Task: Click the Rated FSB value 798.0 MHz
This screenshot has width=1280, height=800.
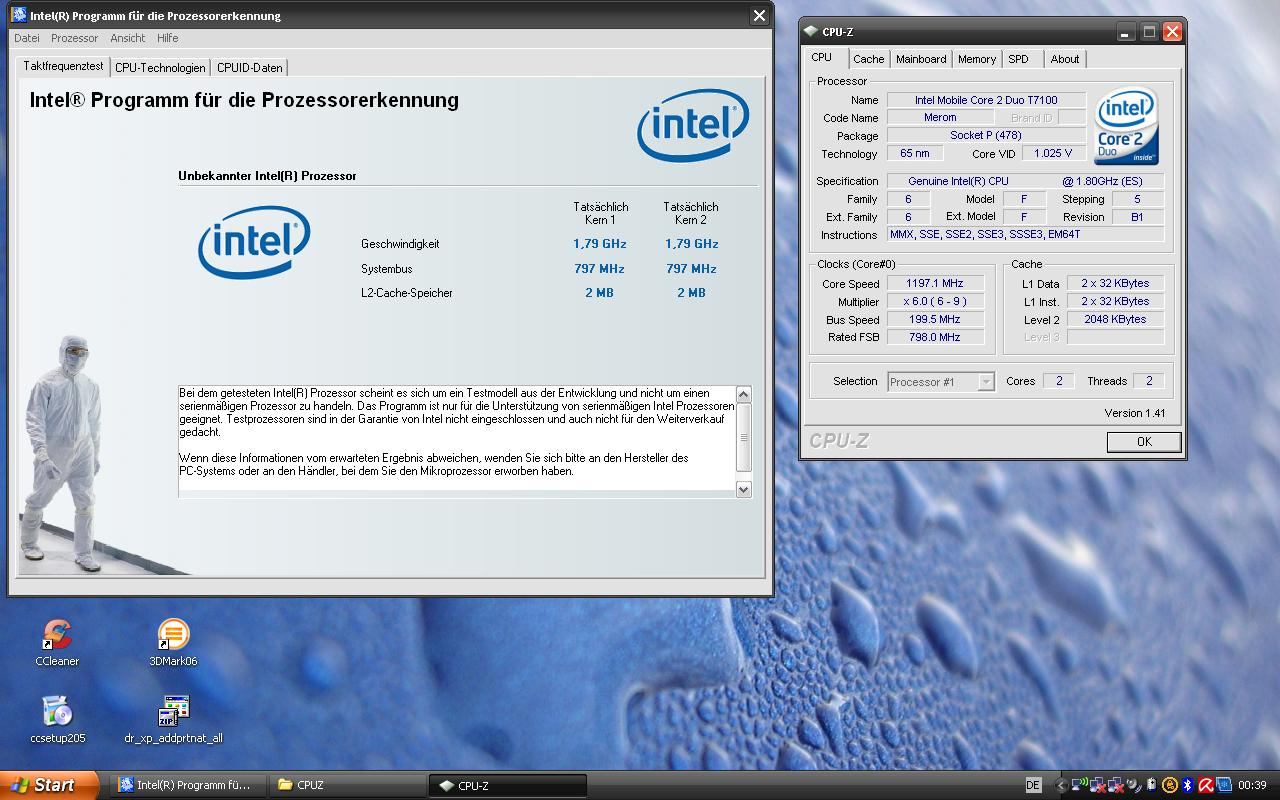Action: pos(934,337)
